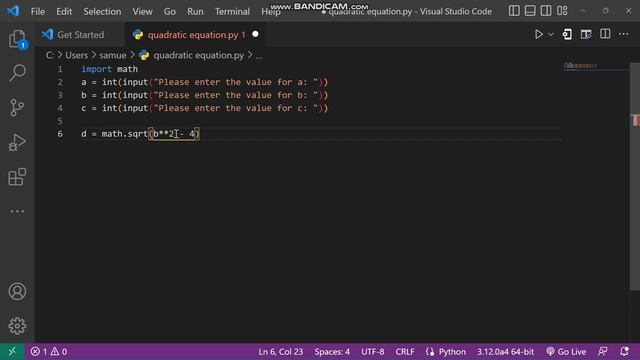Screen dimensions: 640x360
Task: Click the 'value for a' input line
Action: click(204, 82)
